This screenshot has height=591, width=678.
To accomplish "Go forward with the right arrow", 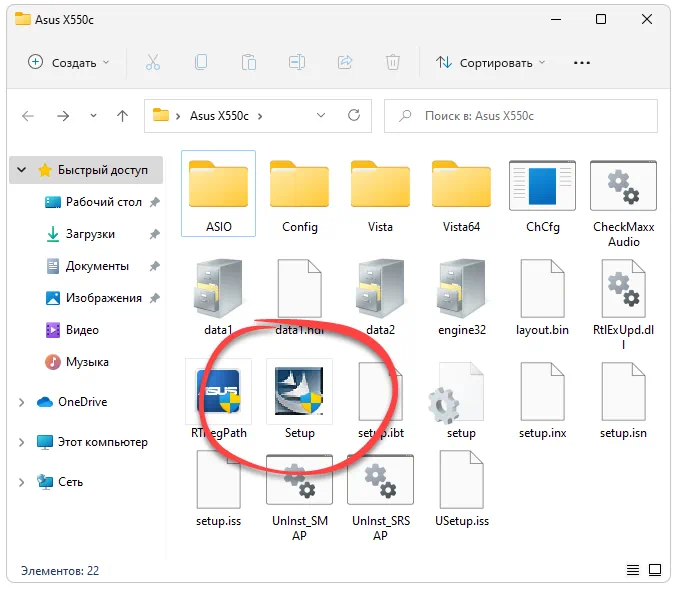I will pyautogui.click(x=63, y=116).
